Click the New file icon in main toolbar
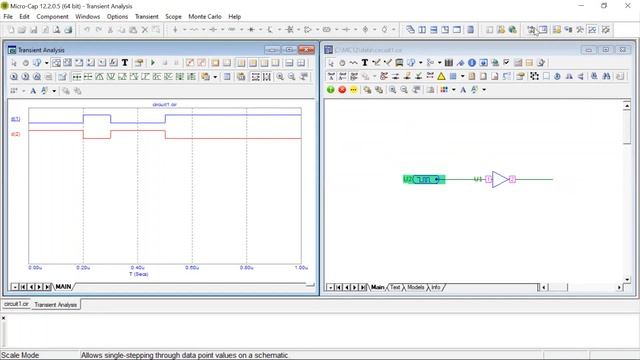This screenshot has height=360, width=640. point(11,30)
